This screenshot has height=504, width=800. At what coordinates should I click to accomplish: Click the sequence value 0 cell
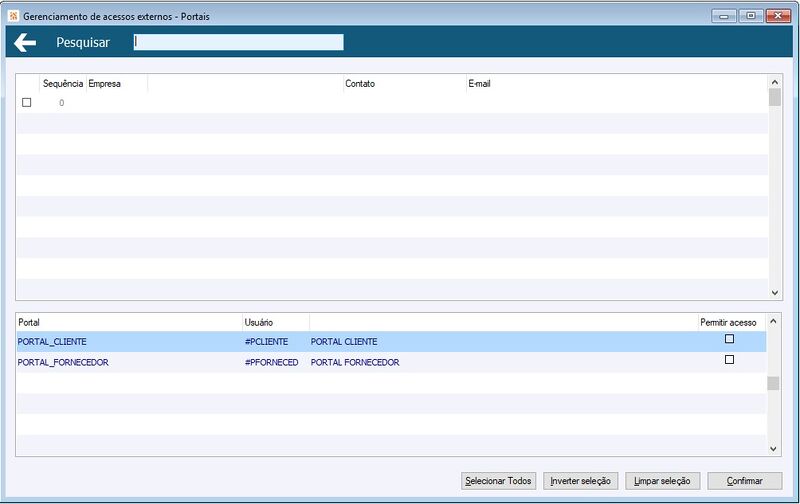tap(62, 103)
